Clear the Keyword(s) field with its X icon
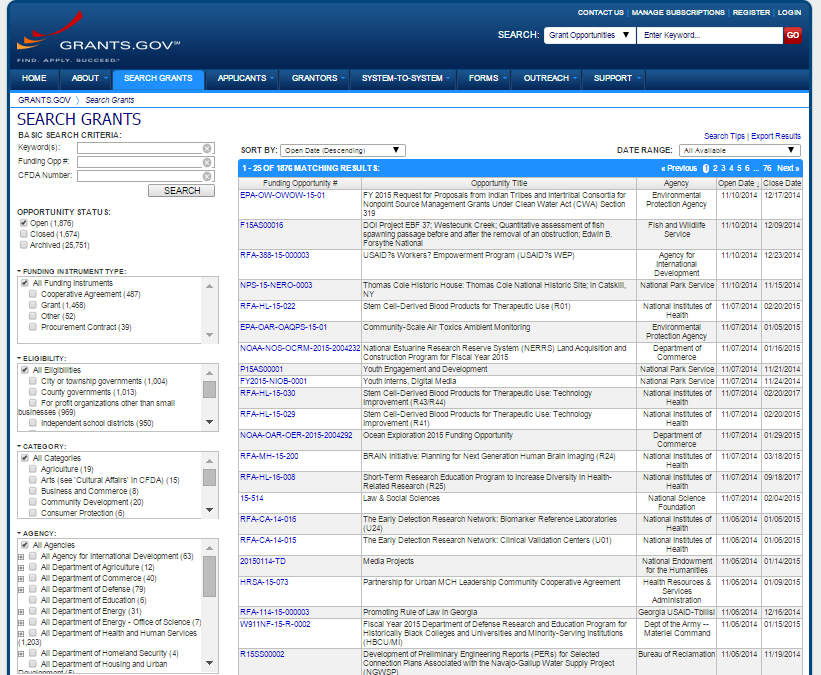Screen dimensions: 821x675 [207, 148]
